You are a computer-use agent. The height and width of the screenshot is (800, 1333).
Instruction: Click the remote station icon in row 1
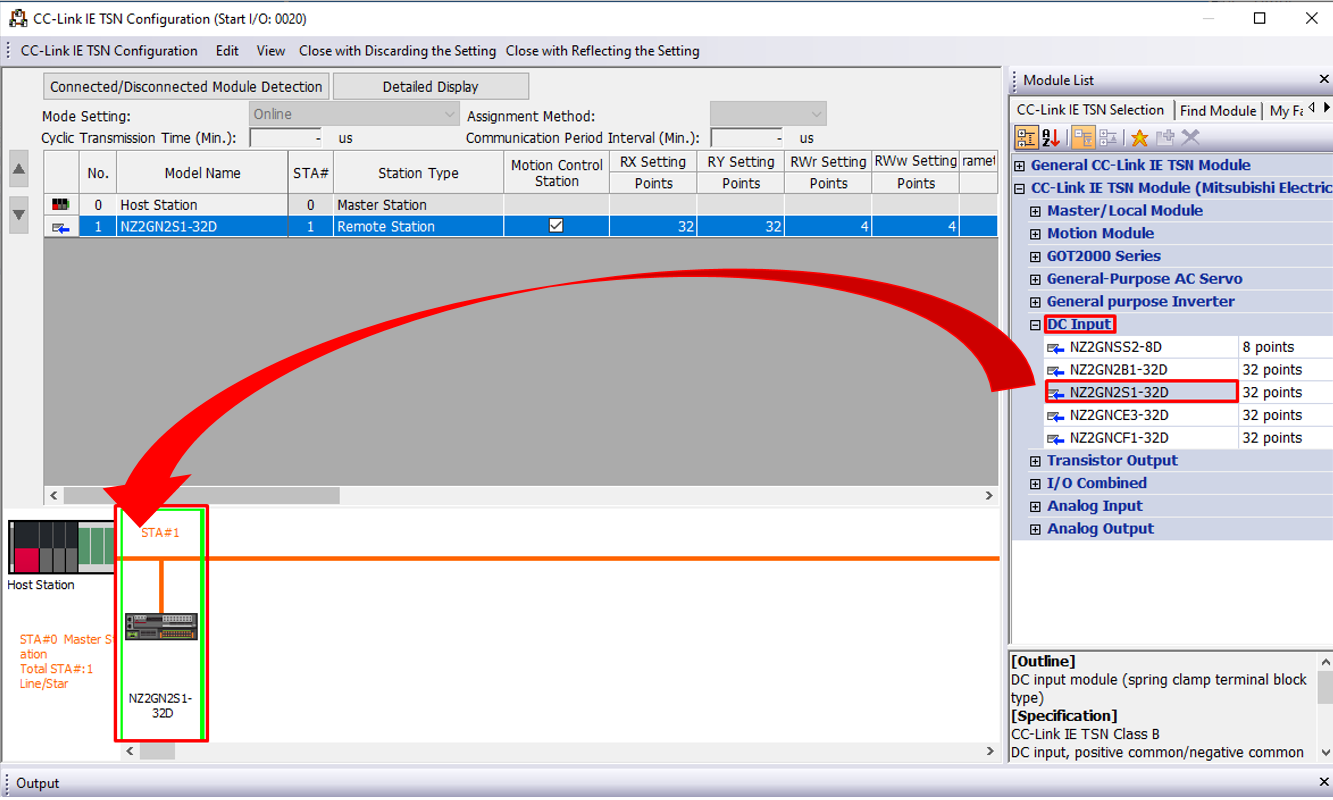[x=60, y=228]
